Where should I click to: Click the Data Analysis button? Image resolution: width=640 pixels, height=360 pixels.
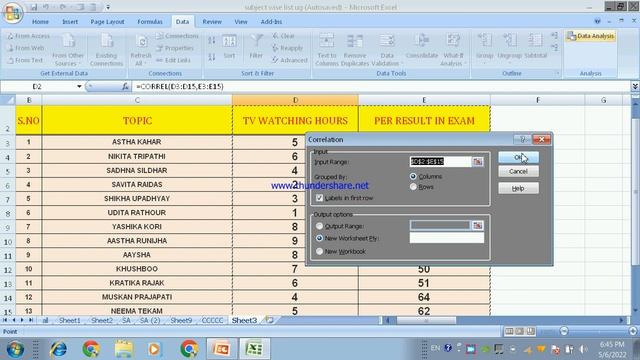coord(591,36)
